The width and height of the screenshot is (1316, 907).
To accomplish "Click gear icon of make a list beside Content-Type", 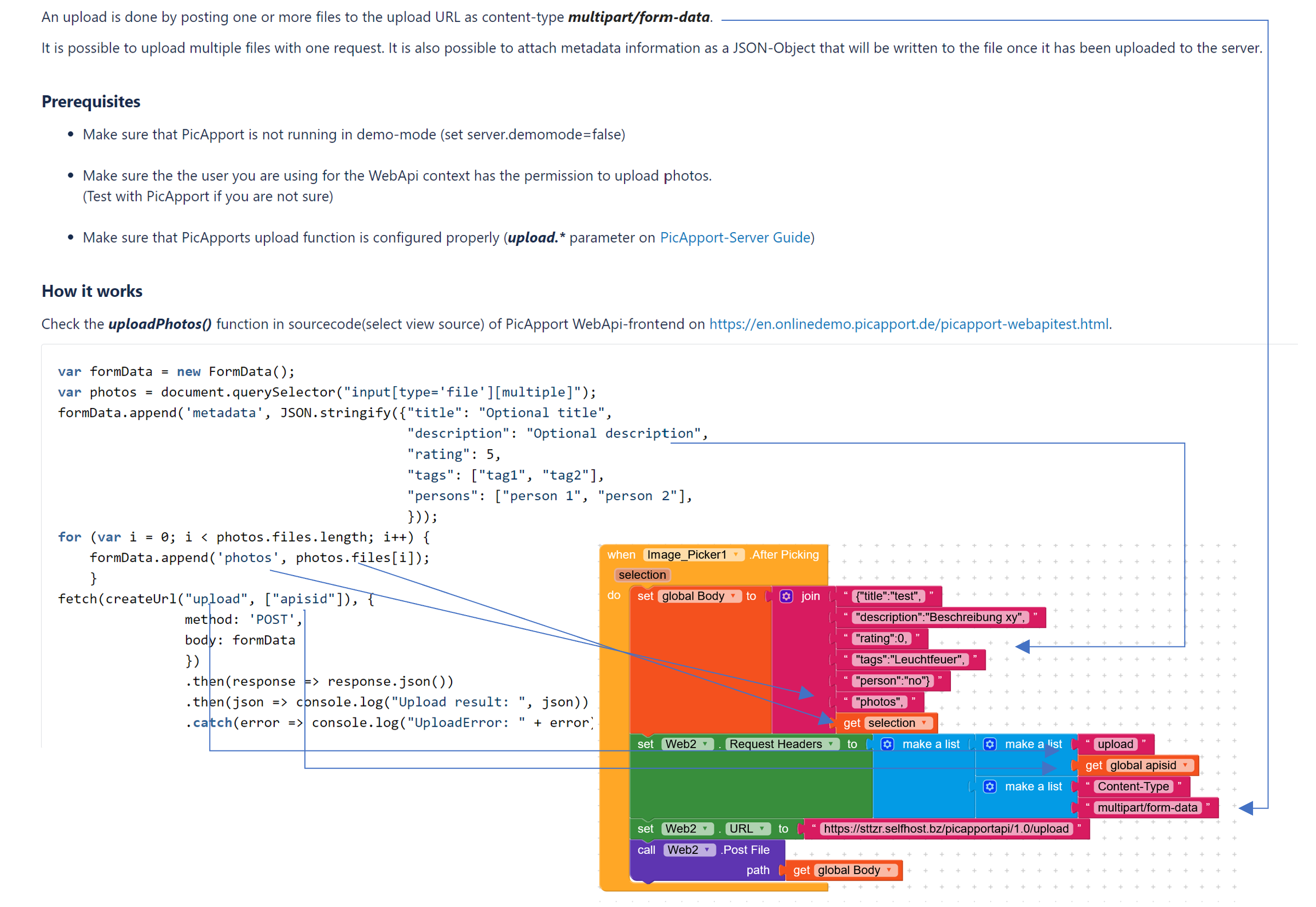I will [x=989, y=786].
